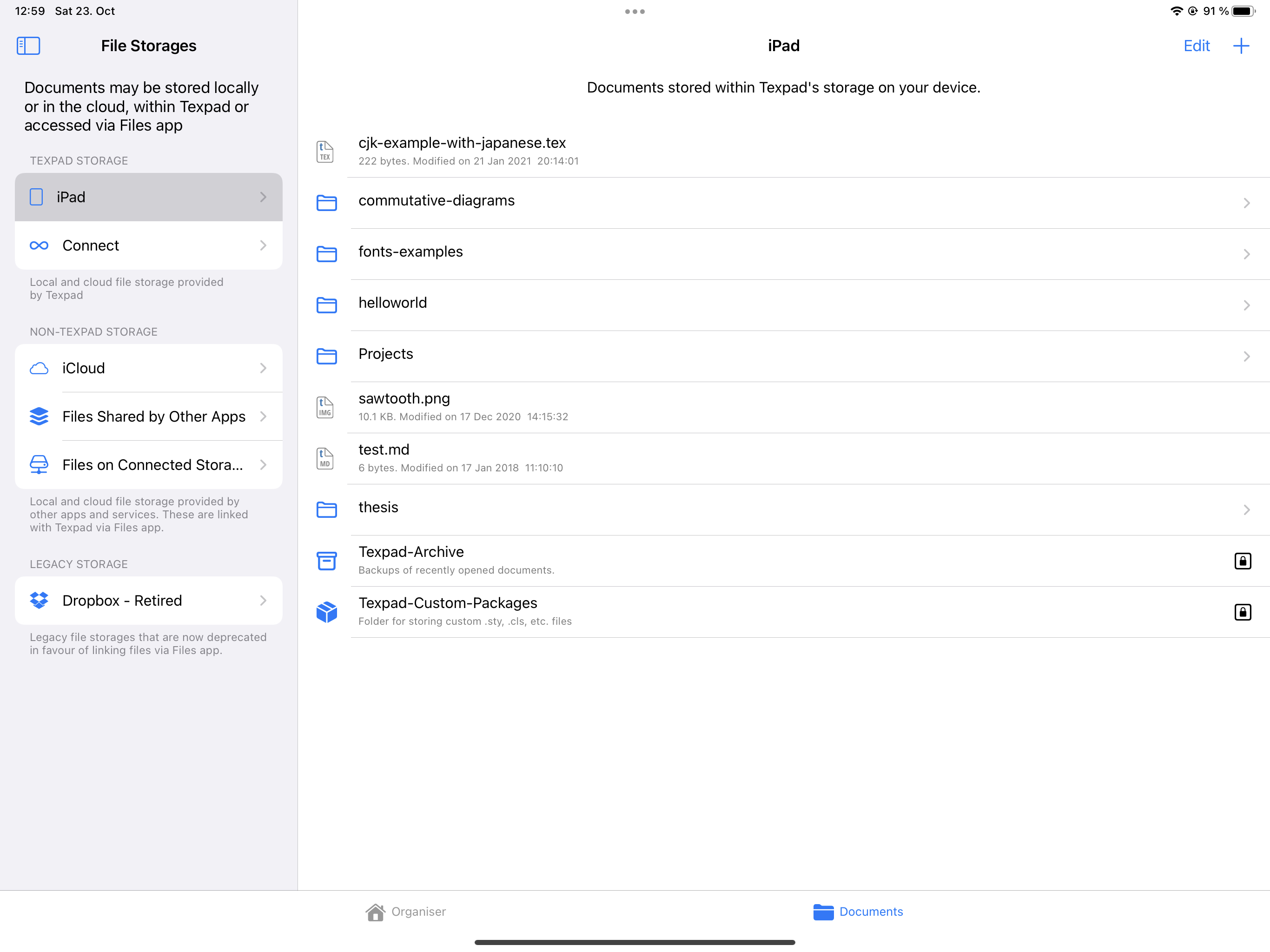
Task: Click the Connect infinity icon
Action: (x=39, y=246)
